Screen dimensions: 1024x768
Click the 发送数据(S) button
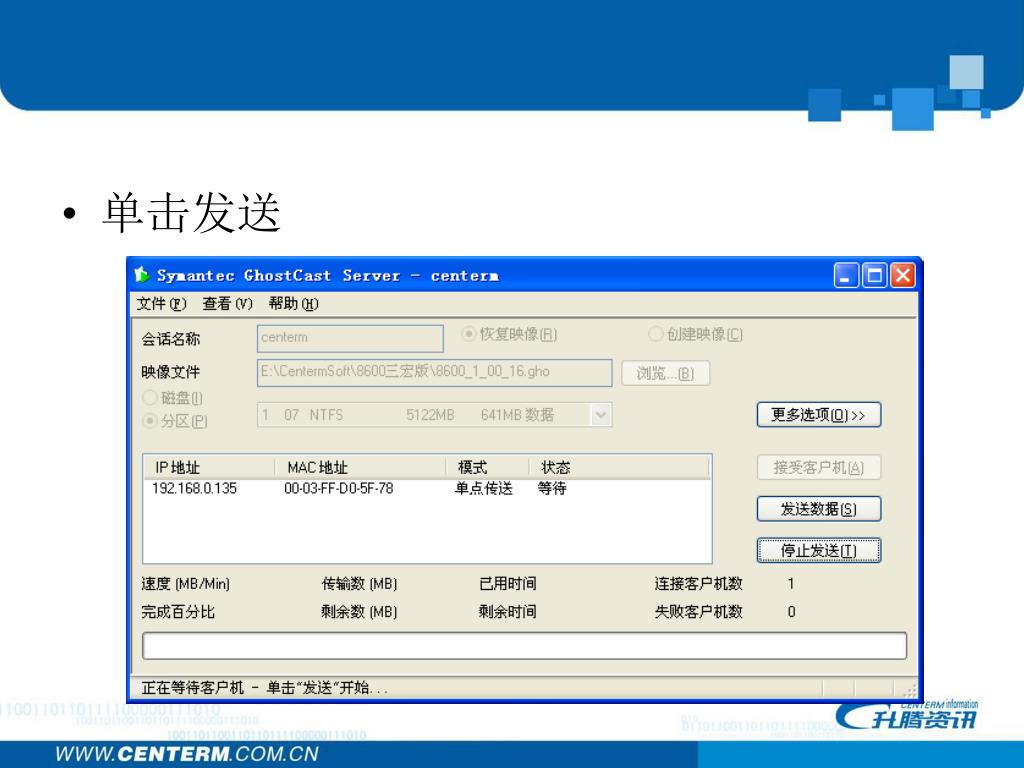point(819,509)
